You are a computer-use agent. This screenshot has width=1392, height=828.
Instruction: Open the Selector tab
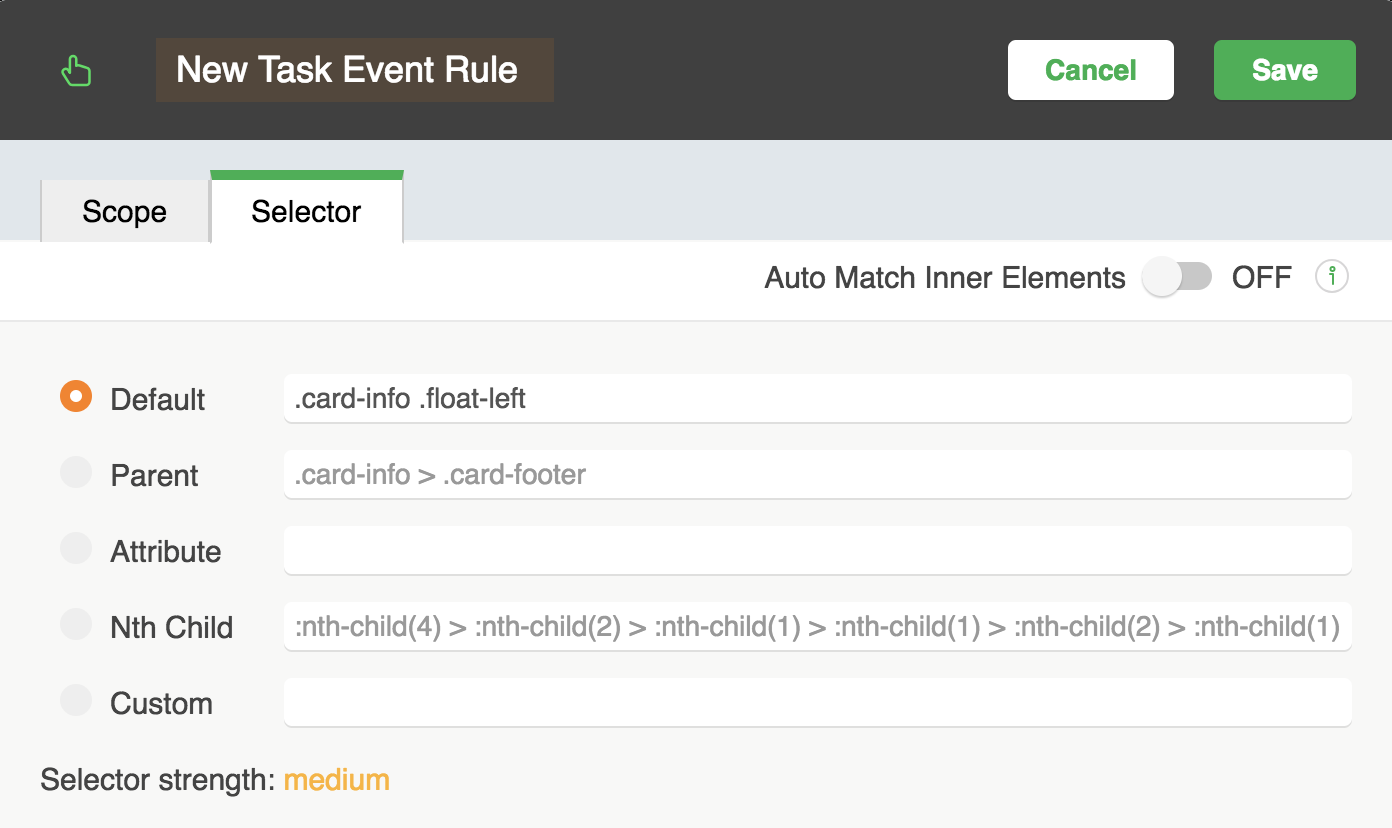(x=307, y=208)
